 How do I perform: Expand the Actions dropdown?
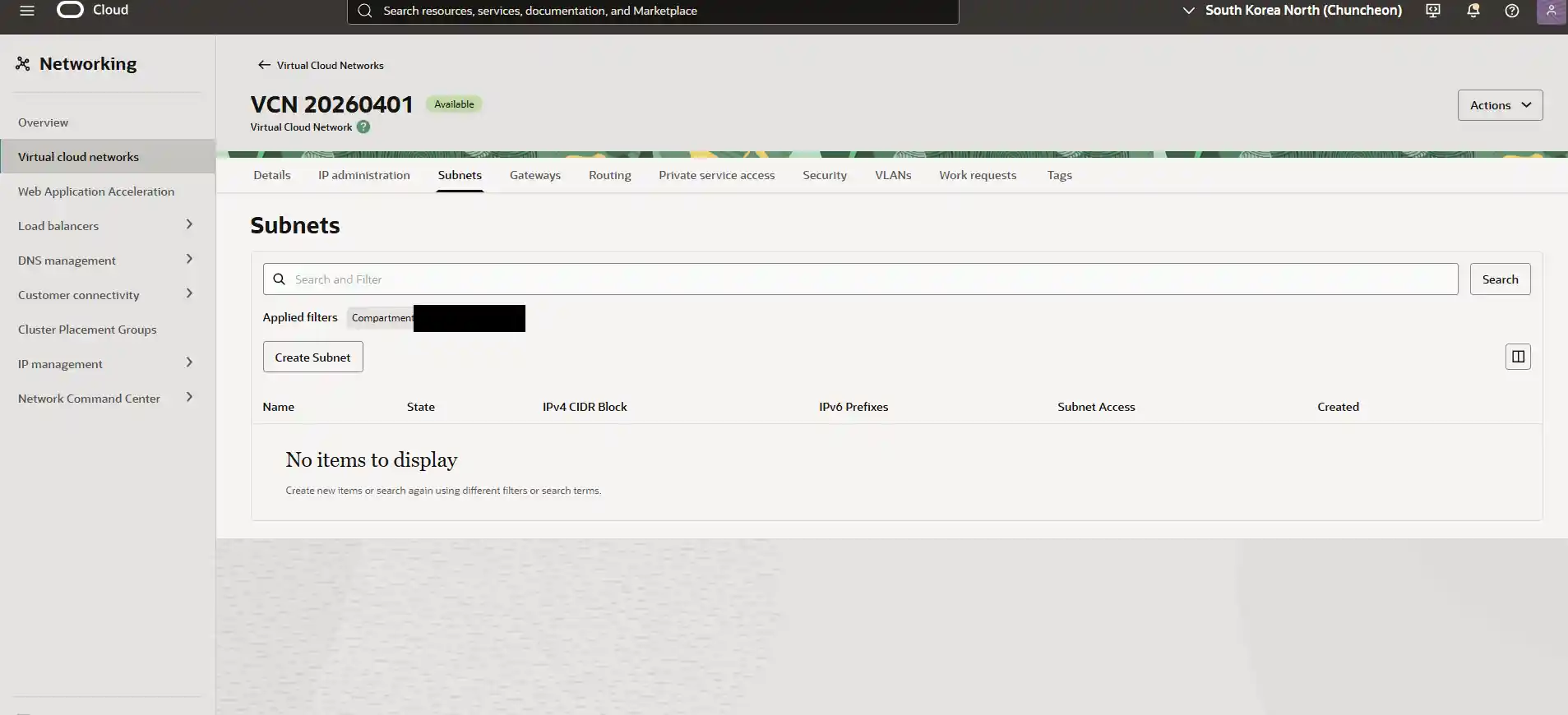pos(1499,105)
